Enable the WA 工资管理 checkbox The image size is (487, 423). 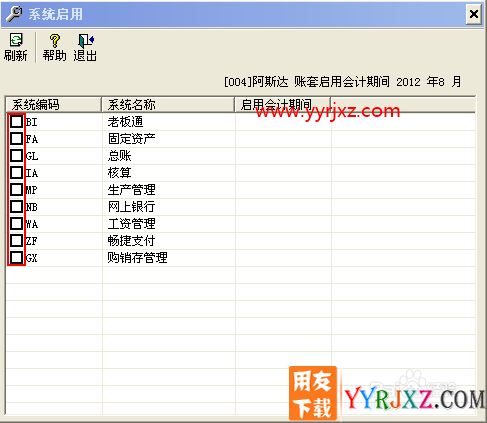tap(16, 223)
